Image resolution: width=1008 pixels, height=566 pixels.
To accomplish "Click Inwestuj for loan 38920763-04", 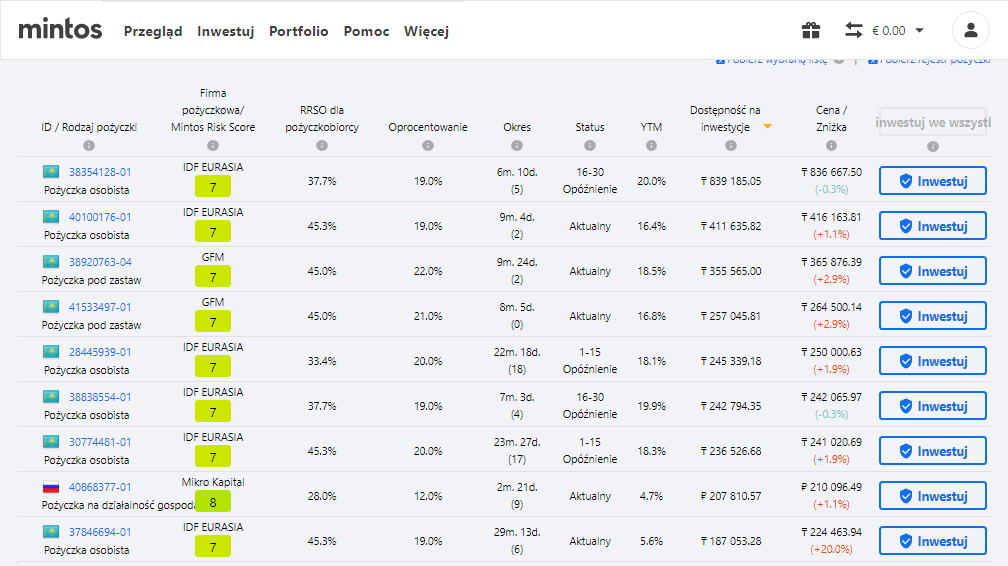I will pos(933,271).
